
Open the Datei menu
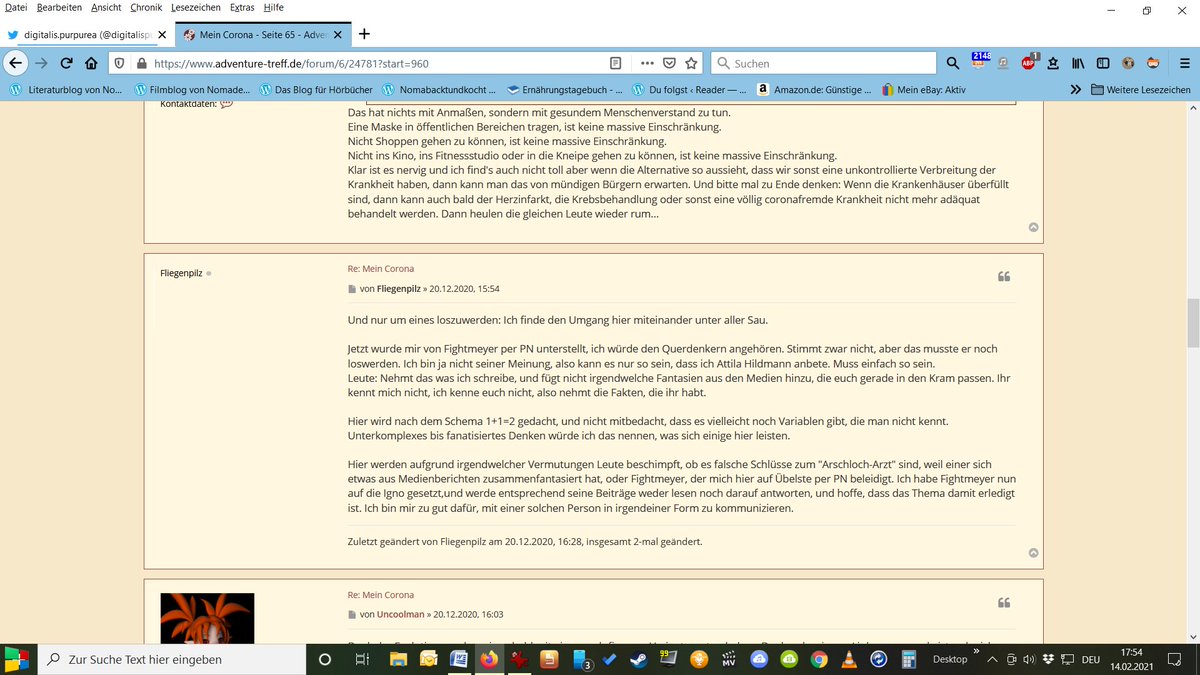pyautogui.click(x=16, y=7)
